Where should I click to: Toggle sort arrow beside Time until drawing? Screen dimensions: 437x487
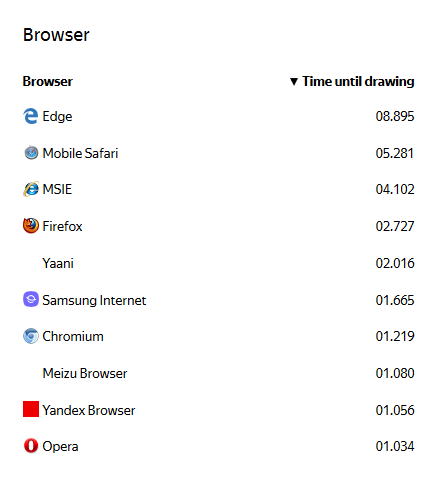[294, 81]
